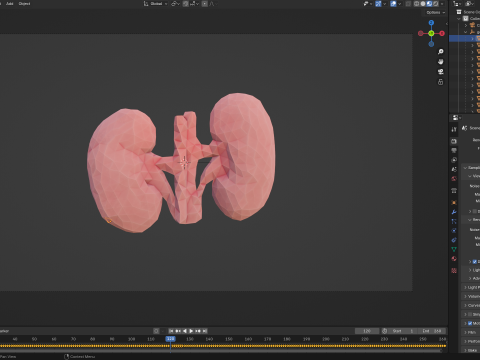Screen dimensions: 480x360
Task: Open the Output properties tab
Action: coord(454,151)
